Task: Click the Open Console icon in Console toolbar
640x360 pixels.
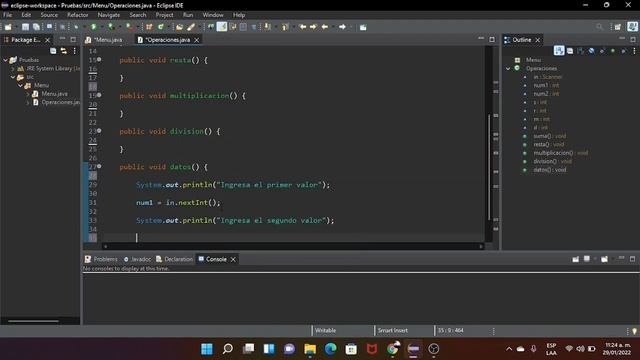Action: 604,259
